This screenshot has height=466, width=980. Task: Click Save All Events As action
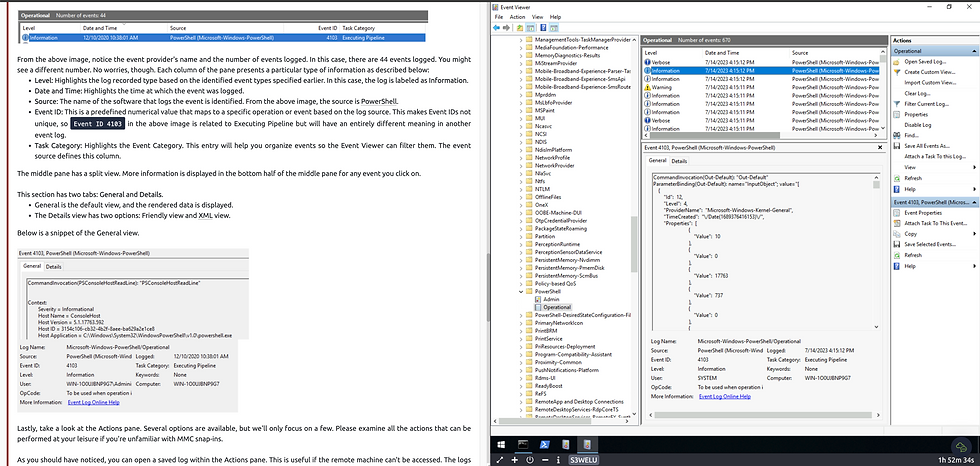click(x=926, y=146)
